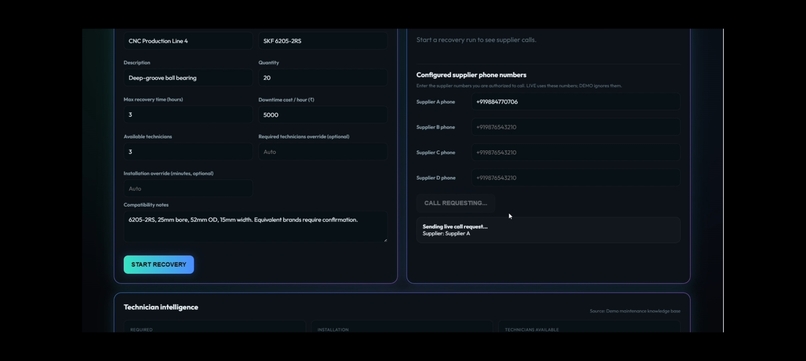Click the Supplier C phone field
Screen dimensions: 806x361
576,152
